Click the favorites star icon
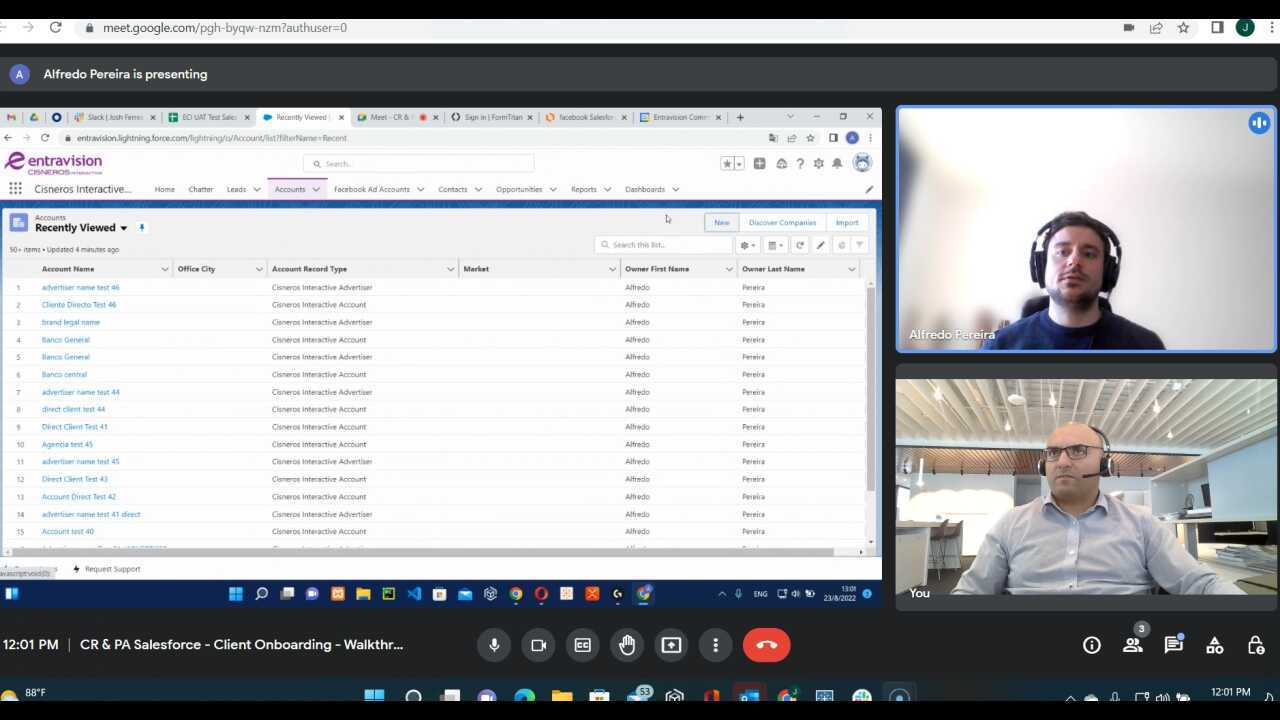 (727, 163)
